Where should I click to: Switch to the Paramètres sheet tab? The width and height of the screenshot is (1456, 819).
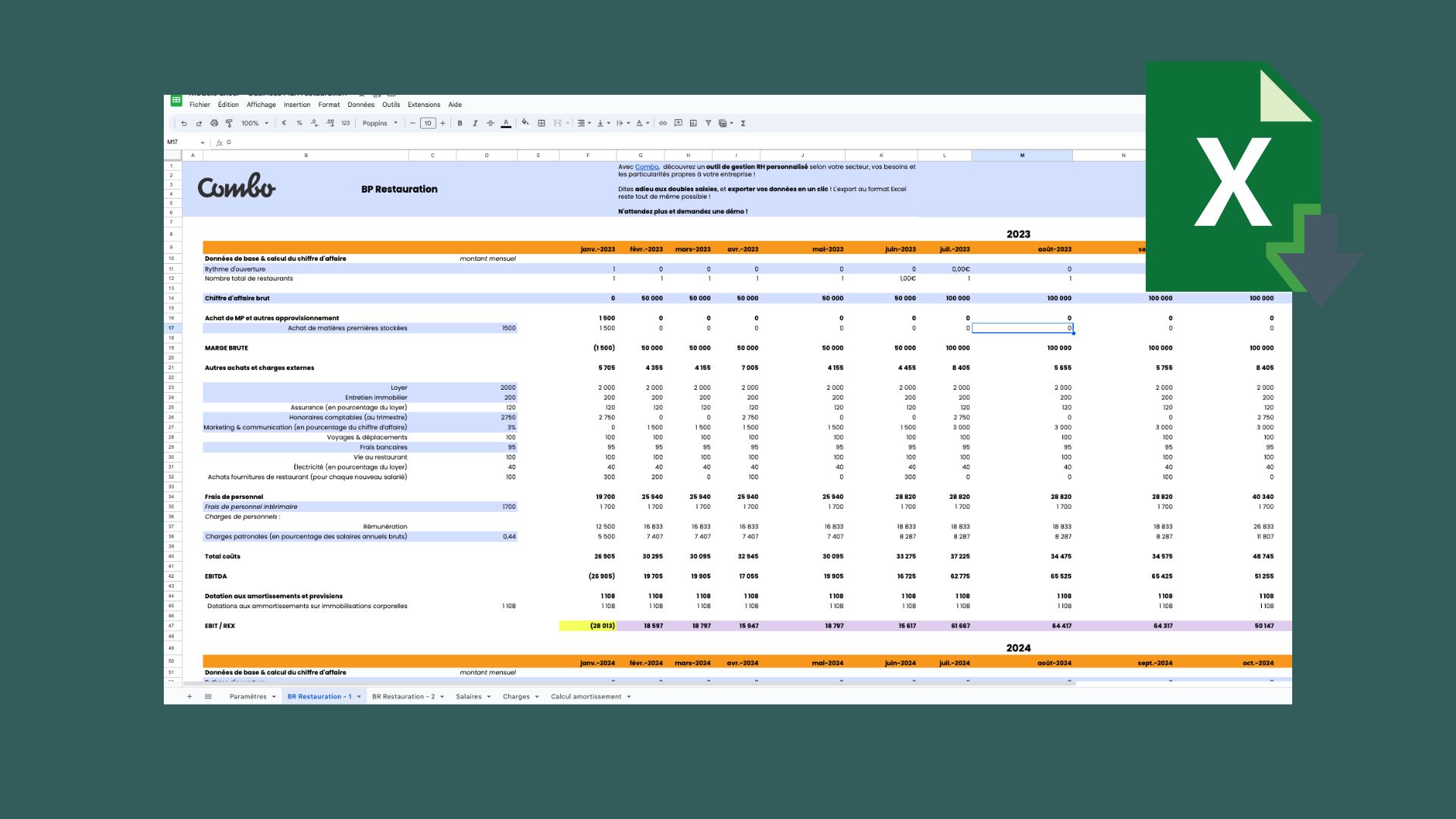(248, 696)
